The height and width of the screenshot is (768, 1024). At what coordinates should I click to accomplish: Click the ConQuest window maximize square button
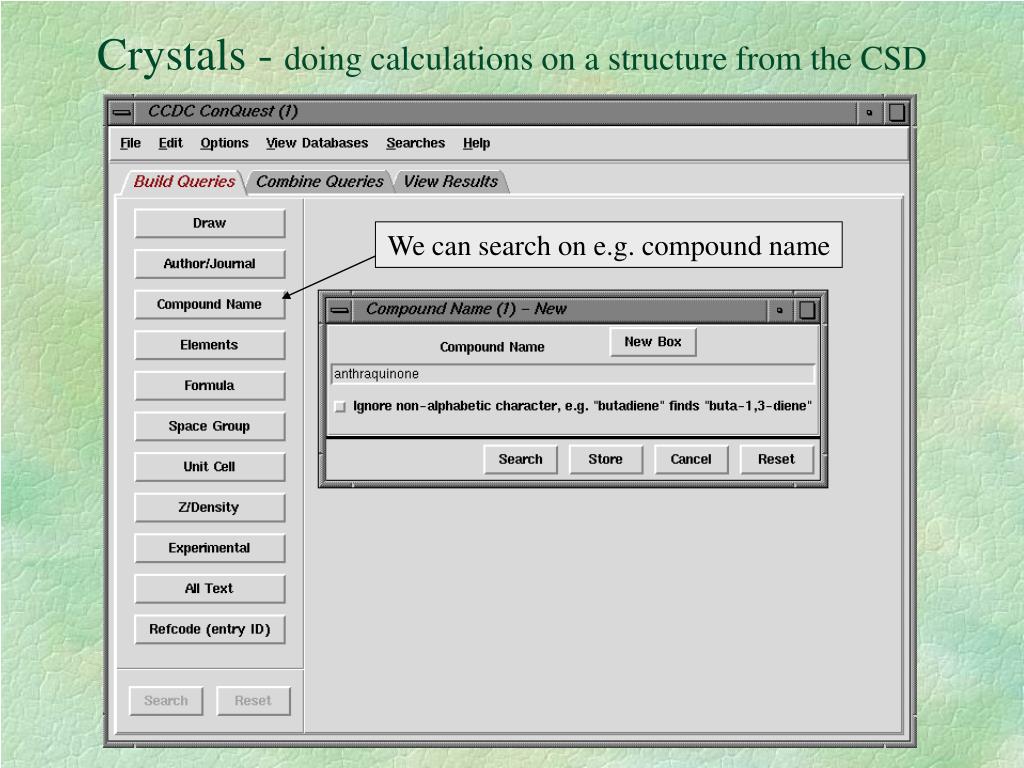[897, 112]
